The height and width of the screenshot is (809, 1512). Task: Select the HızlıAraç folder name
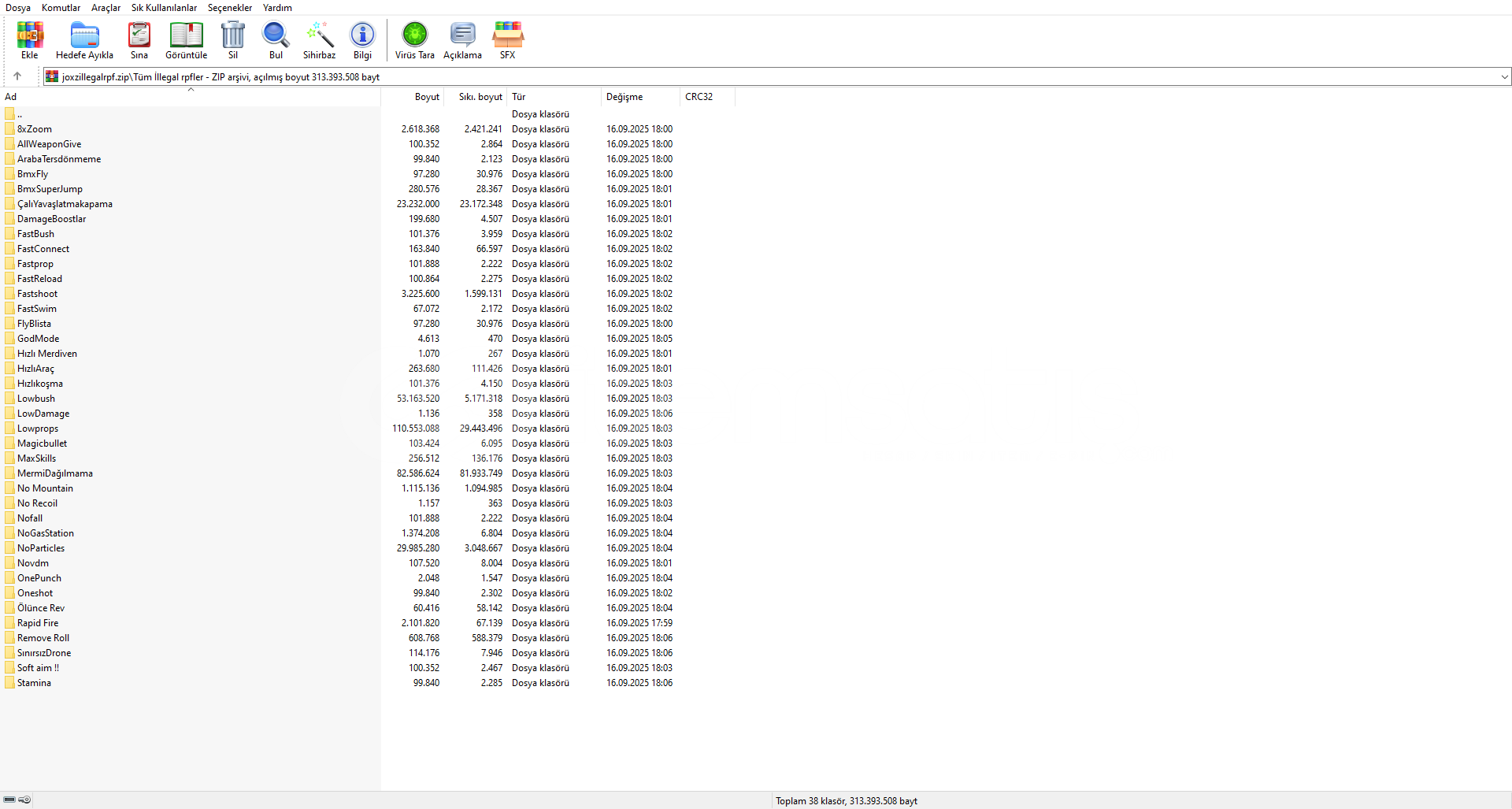36,369
